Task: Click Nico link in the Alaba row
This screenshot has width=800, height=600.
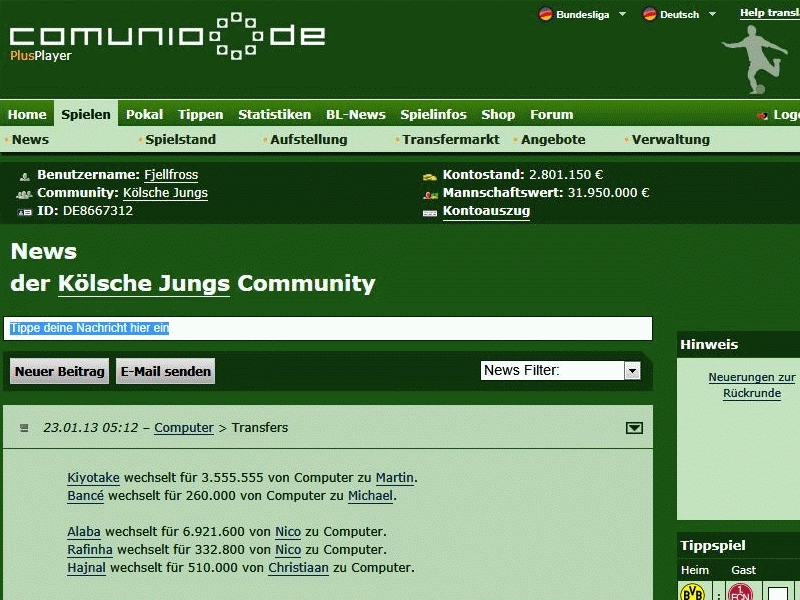Action: [288, 532]
